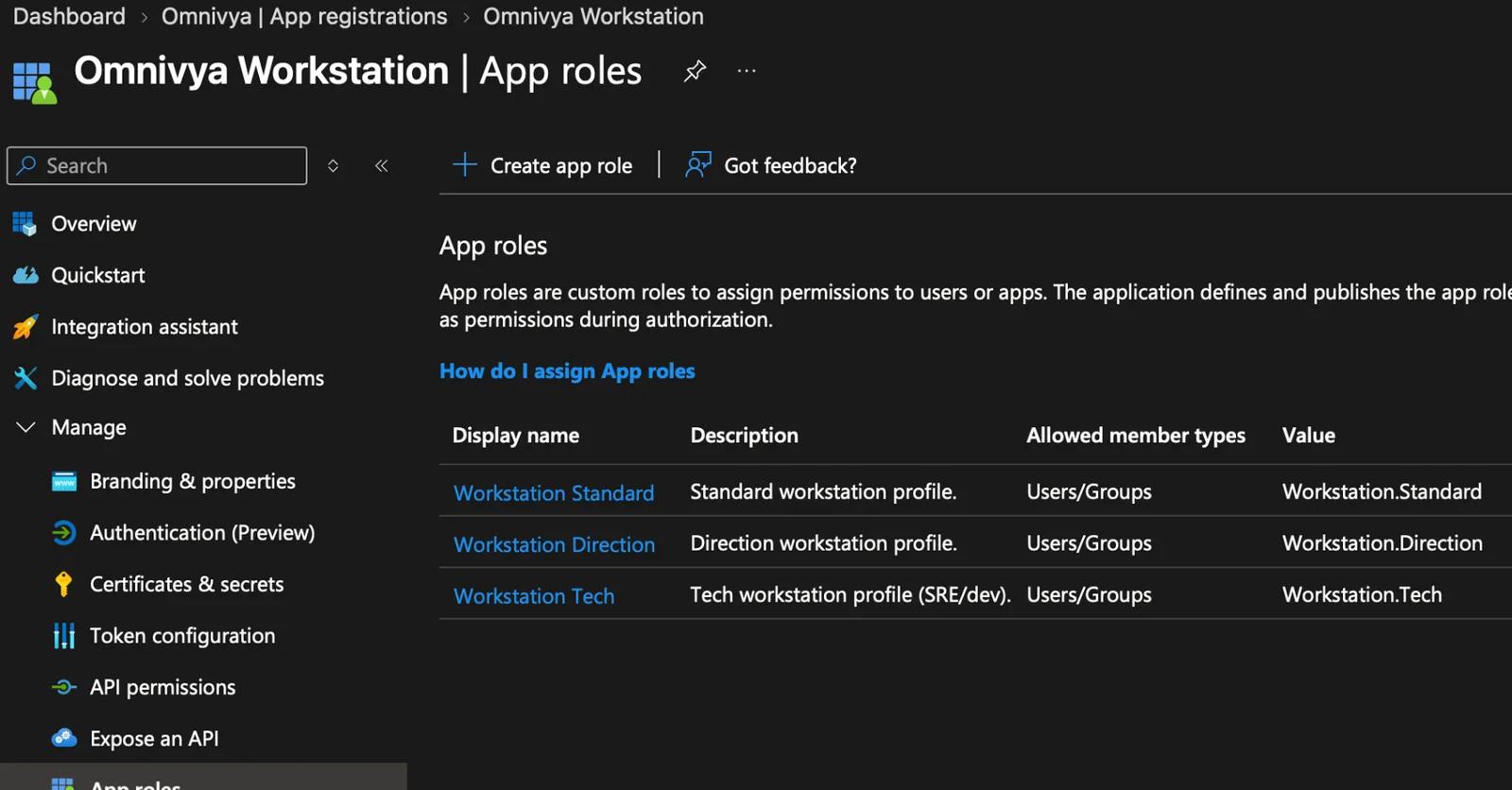Go to Token configuration
Image resolution: width=1512 pixels, height=790 pixels.
click(182, 636)
